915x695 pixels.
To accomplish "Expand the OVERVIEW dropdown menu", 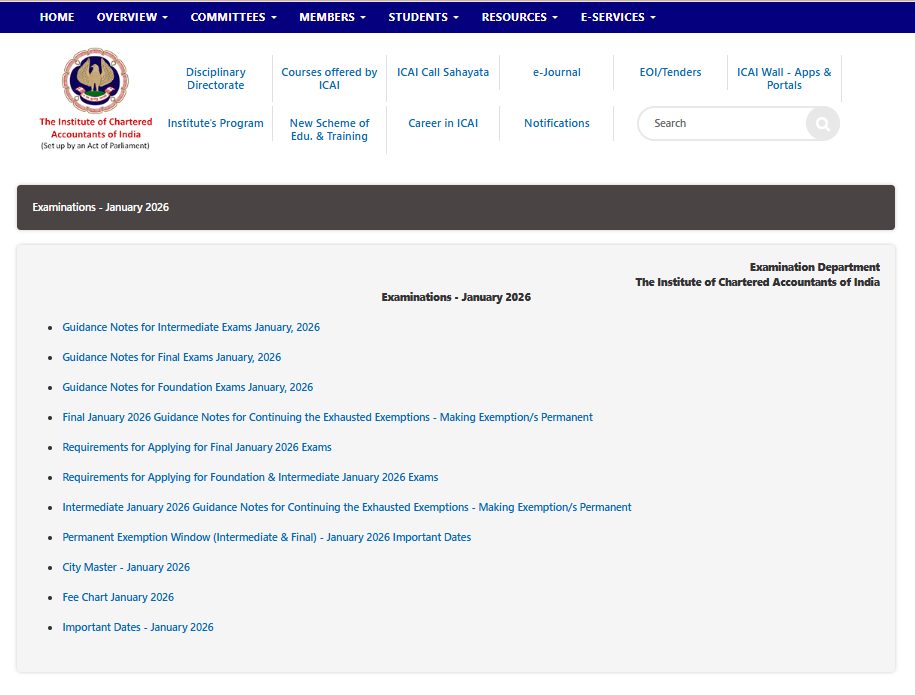I will (x=132, y=17).
